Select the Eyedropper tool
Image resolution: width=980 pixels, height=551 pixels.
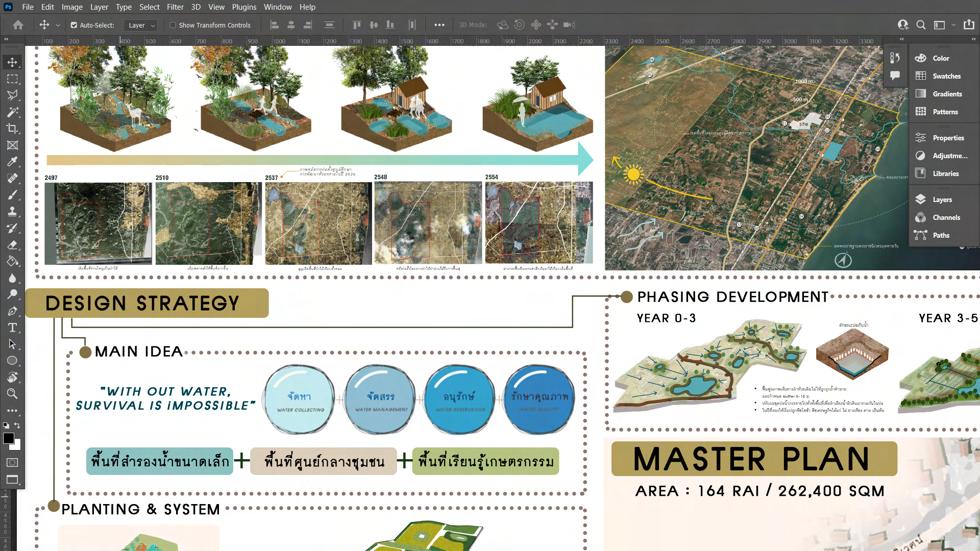(x=12, y=162)
